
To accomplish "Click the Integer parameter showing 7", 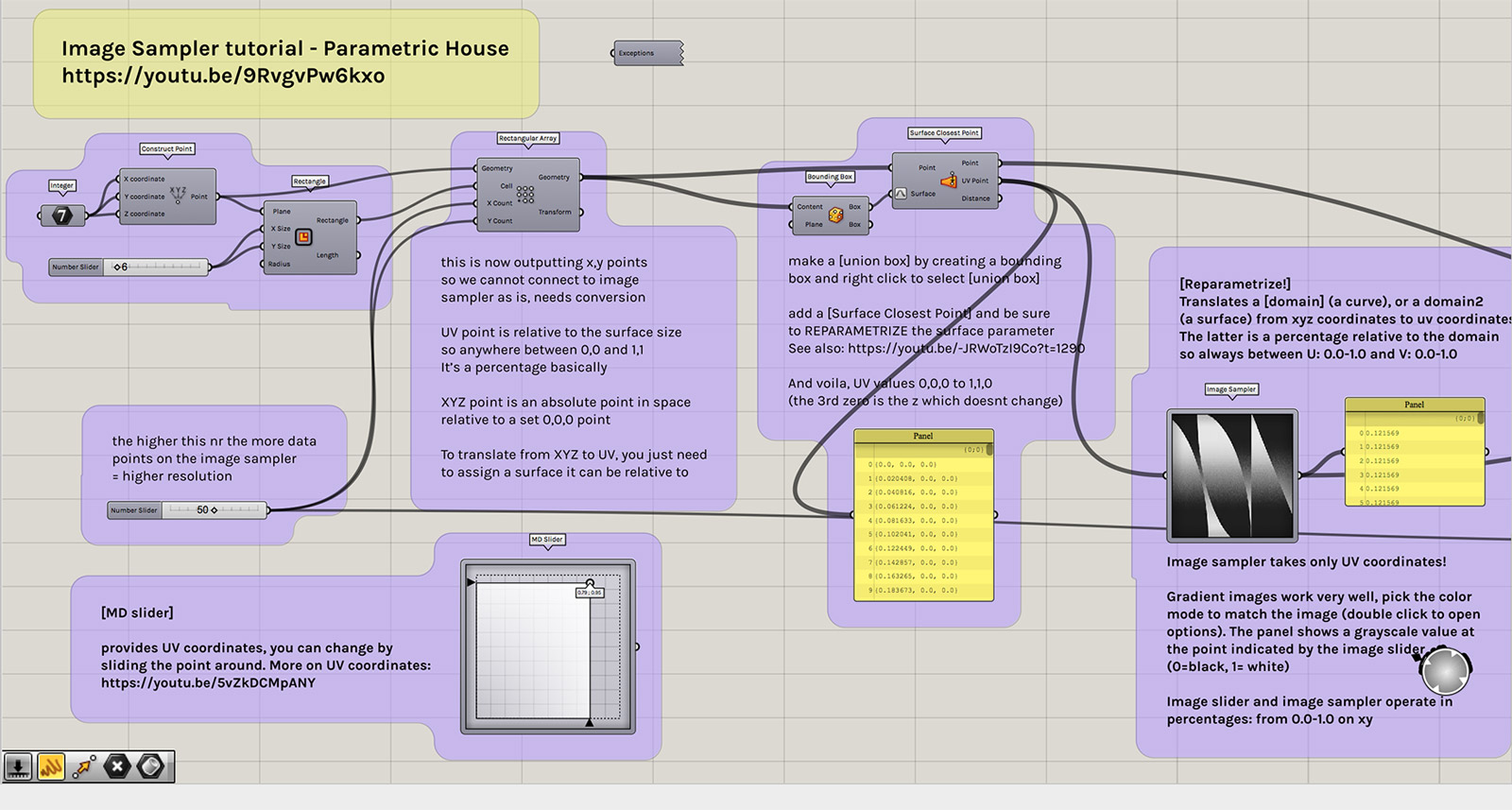I will [x=61, y=215].
